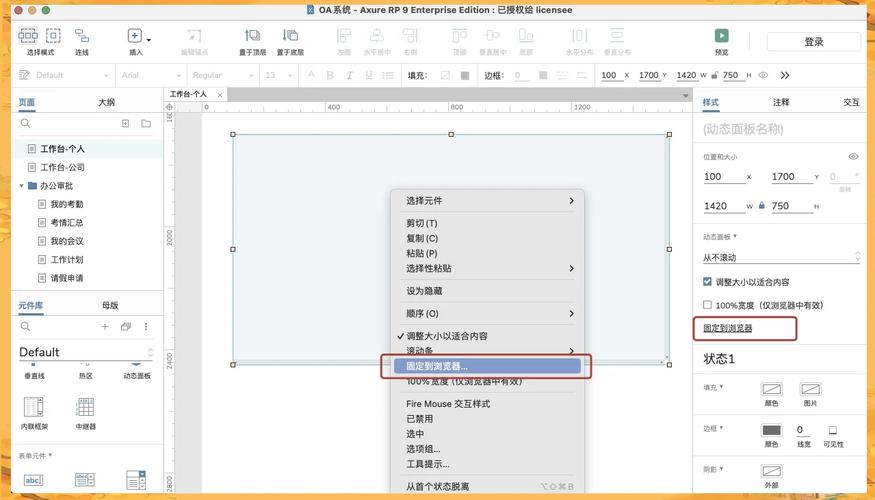Click the green 预览 preview button
This screenshot has width=875, height=500.
coord(722,36)
